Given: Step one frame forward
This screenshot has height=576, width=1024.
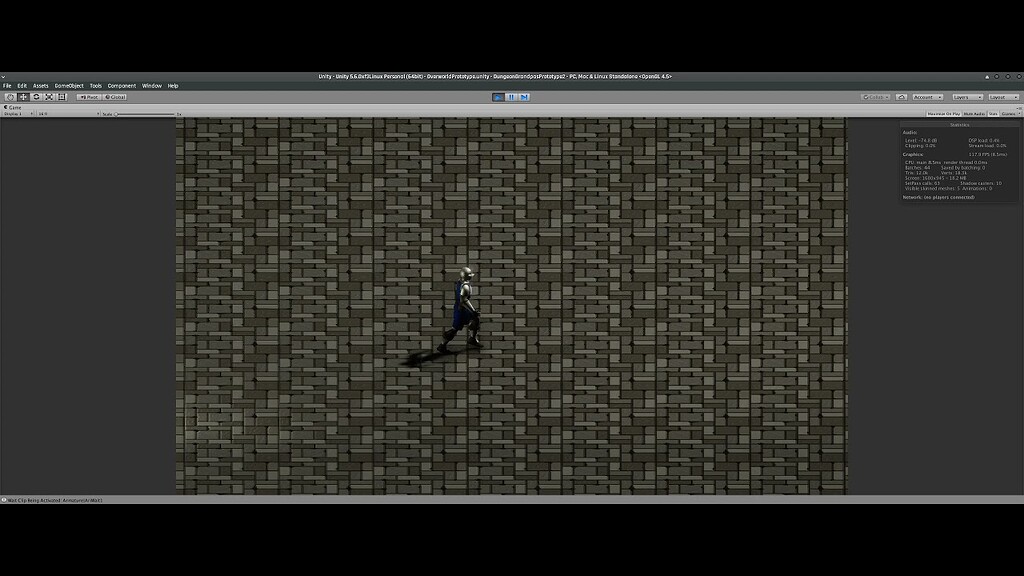Looking at the screenshot, I should point(524,96).
